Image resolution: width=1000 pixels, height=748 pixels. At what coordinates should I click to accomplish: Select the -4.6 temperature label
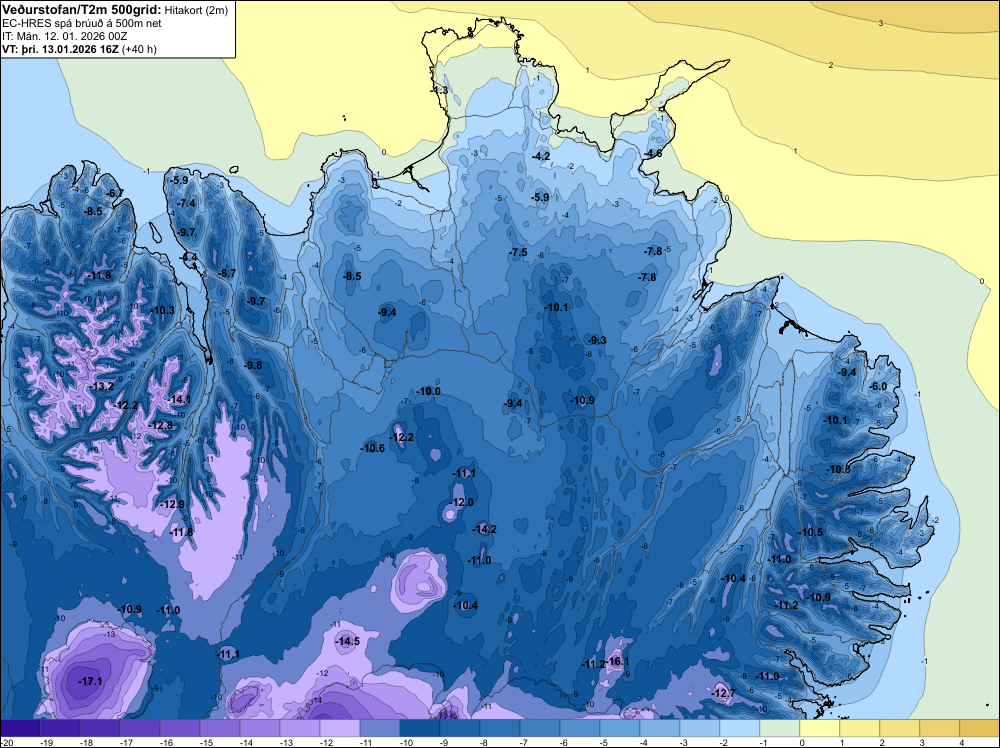[x=653, y=154]
